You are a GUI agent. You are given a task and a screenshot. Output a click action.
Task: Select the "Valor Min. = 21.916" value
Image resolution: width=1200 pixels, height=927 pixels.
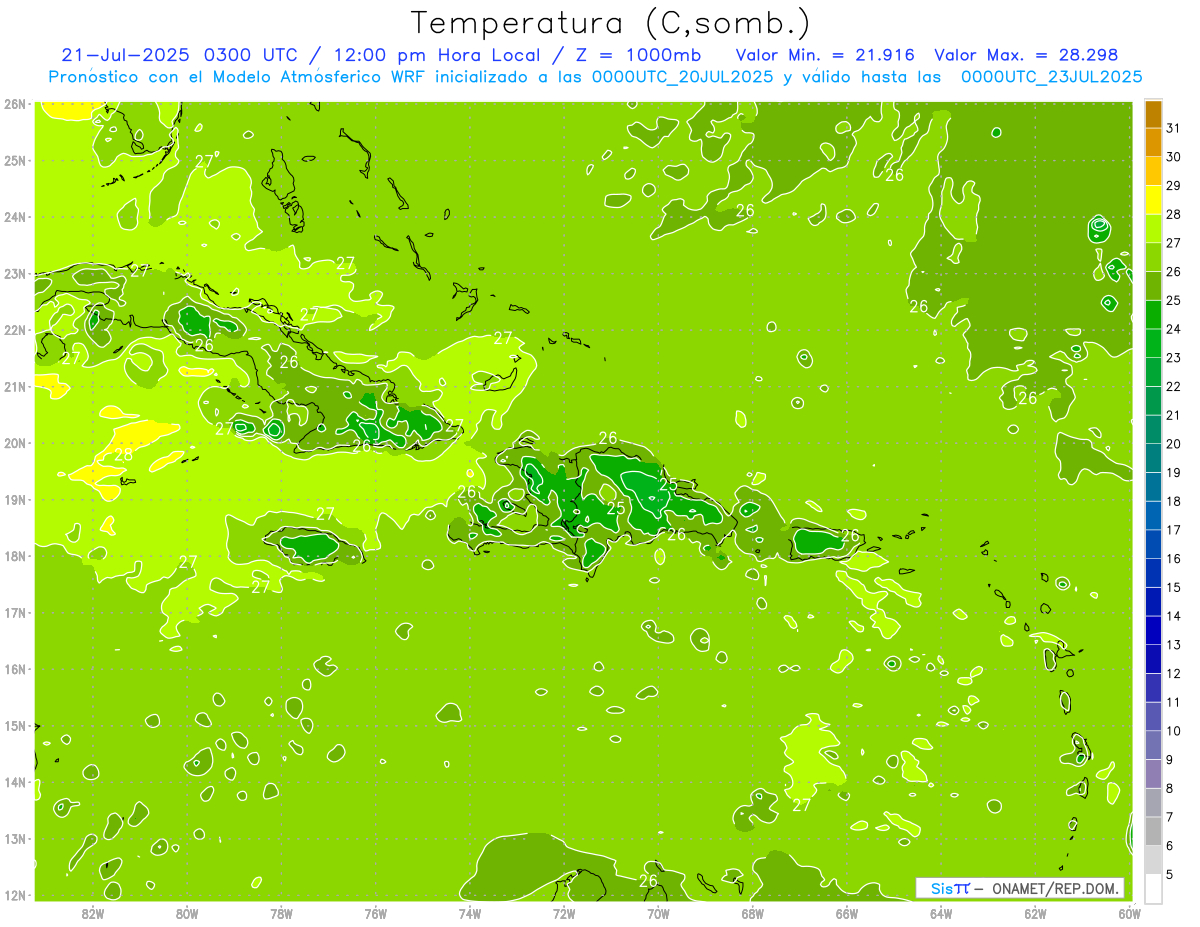click(x=826, y=55)
